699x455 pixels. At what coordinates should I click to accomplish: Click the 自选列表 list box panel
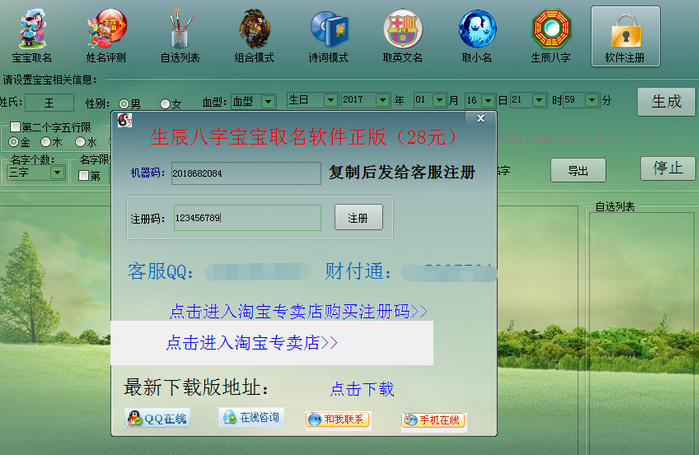642,332
